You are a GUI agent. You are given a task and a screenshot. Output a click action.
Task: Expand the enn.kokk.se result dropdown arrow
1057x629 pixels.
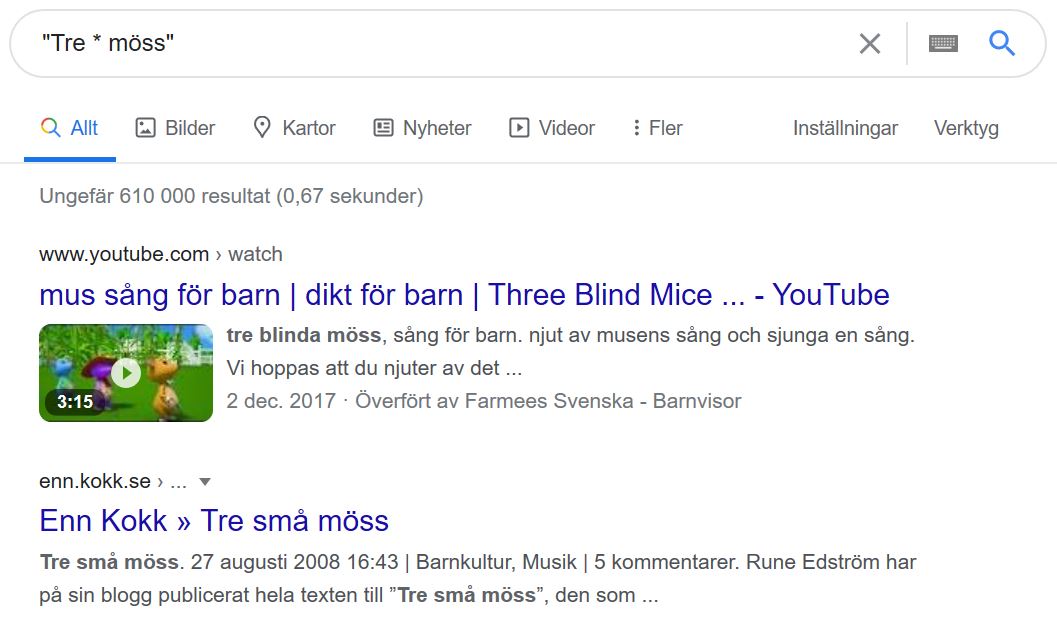[x=205, y=482]
